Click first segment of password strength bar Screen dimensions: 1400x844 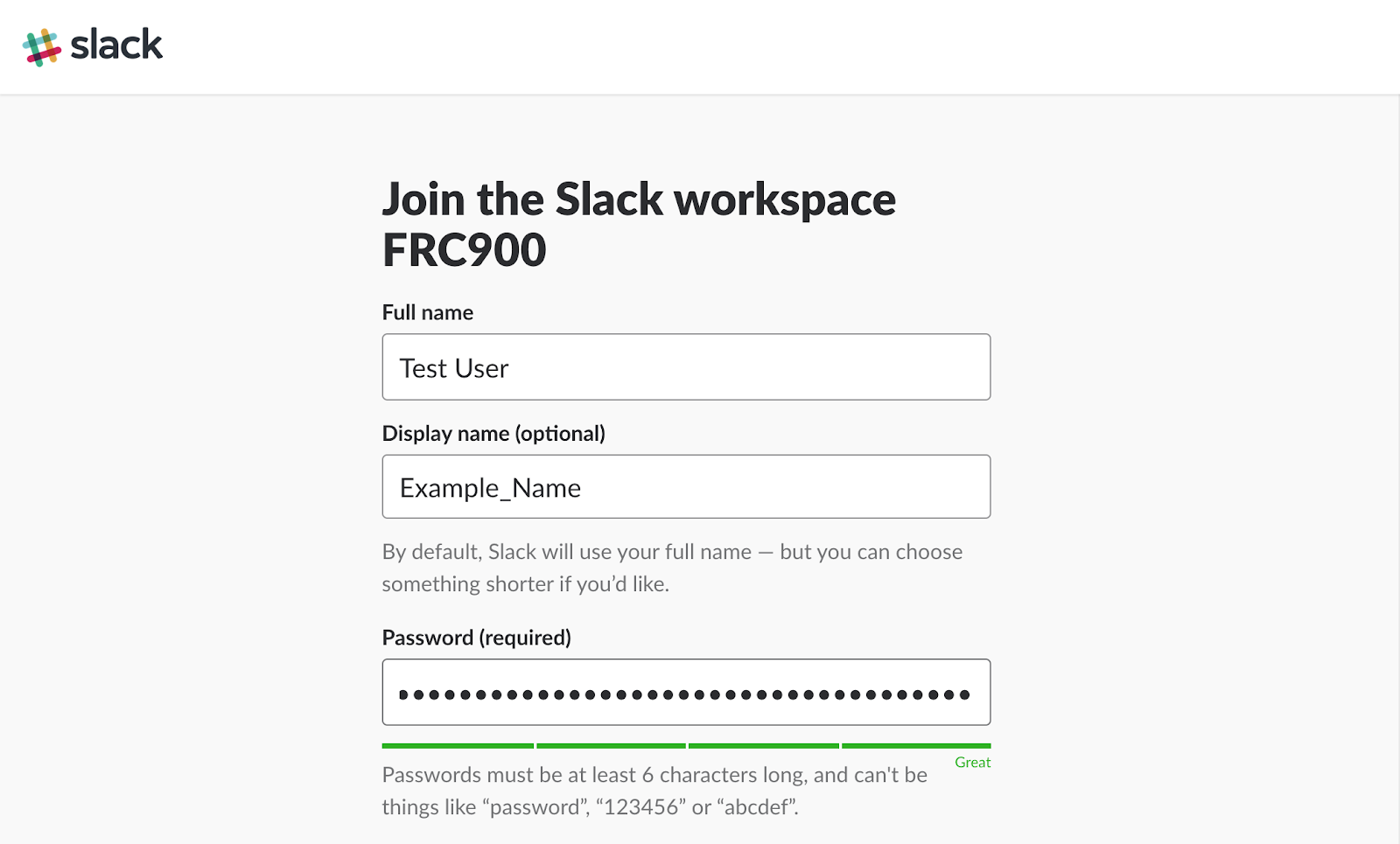pyautogui.click(x=458, y=746)
